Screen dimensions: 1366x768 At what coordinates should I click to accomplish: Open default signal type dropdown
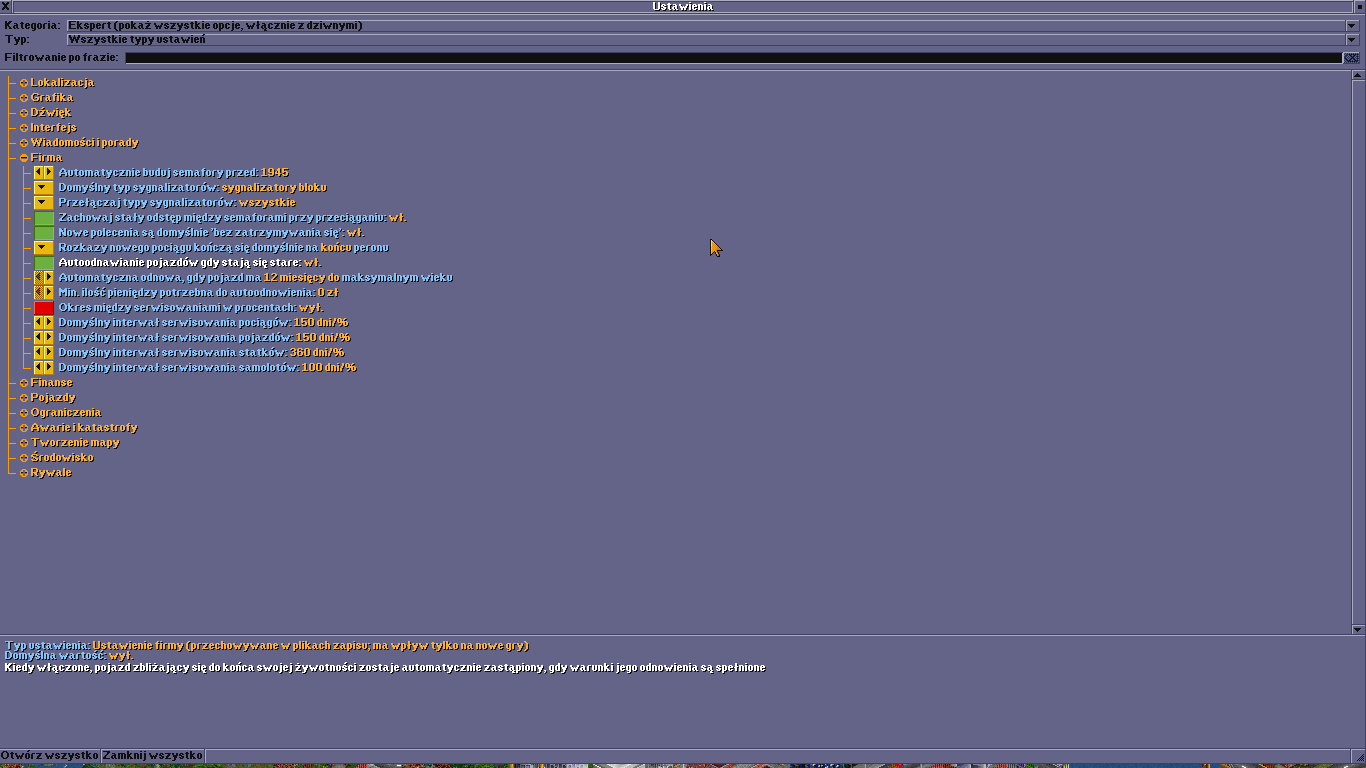coord(44,187)
